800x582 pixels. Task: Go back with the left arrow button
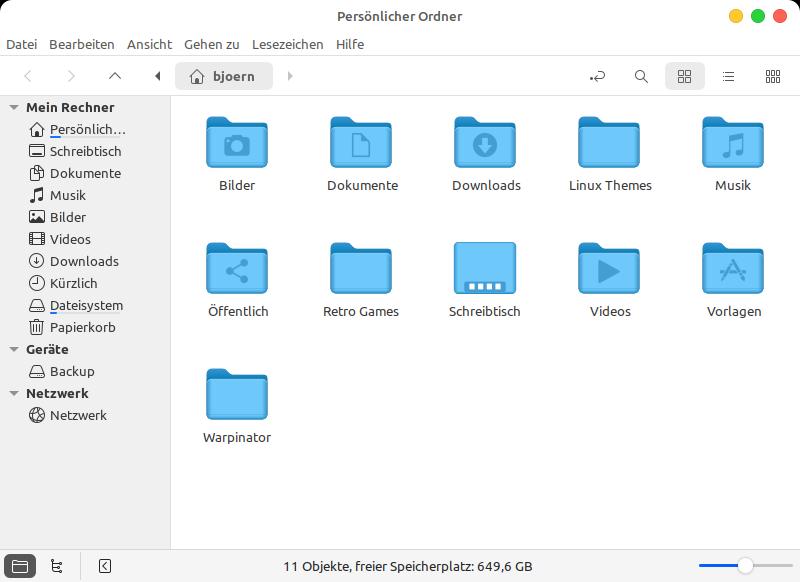click(28, 77)
